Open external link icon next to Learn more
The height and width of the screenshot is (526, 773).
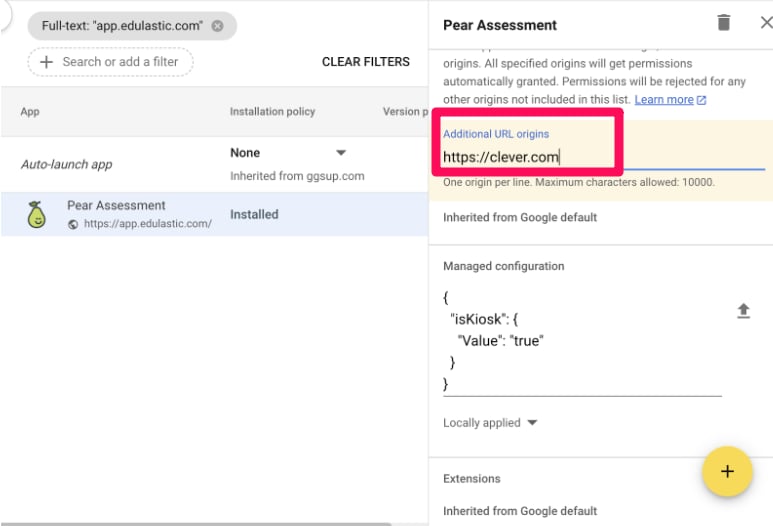702,100
